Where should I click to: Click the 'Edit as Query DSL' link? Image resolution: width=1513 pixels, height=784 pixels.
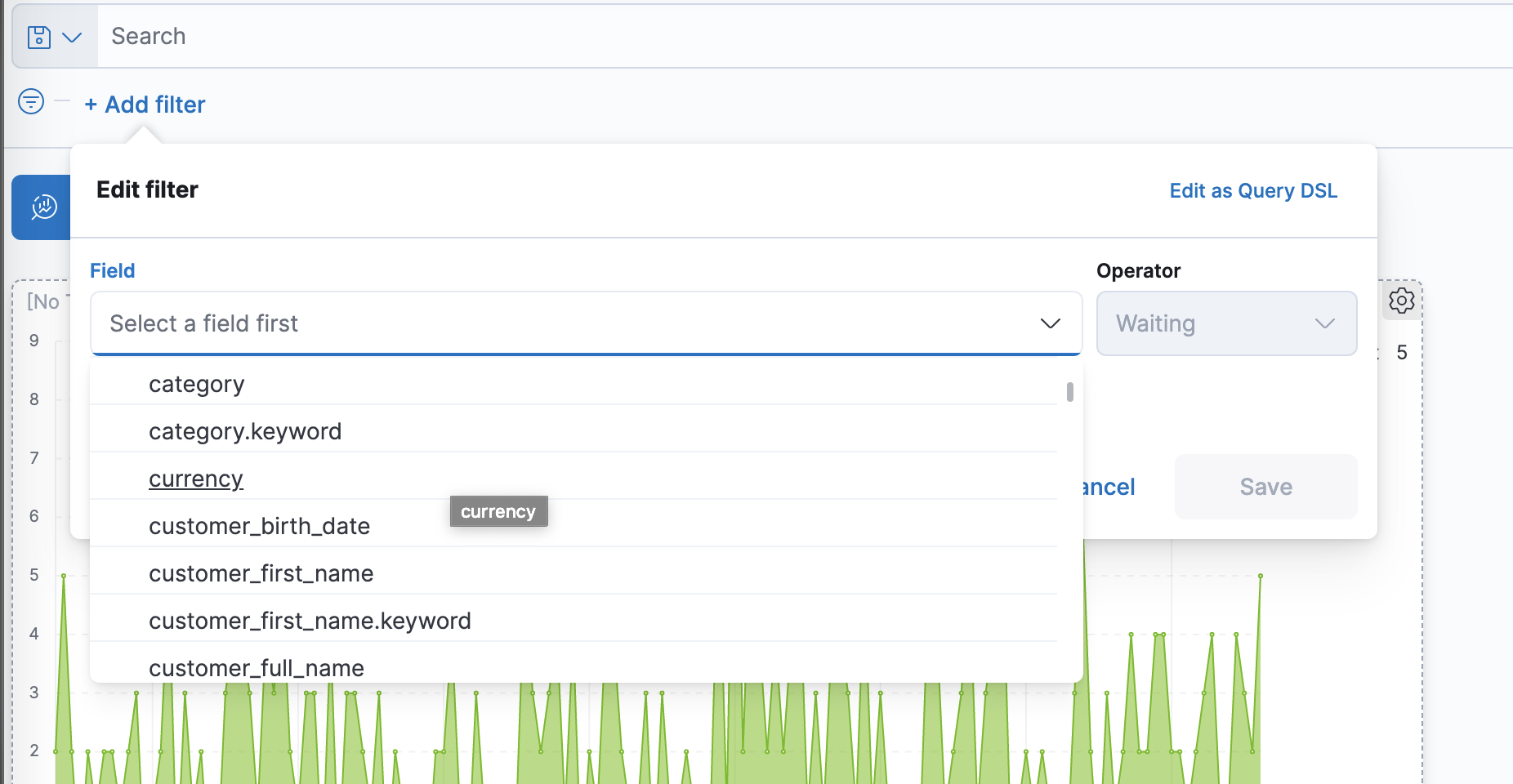1253,190
